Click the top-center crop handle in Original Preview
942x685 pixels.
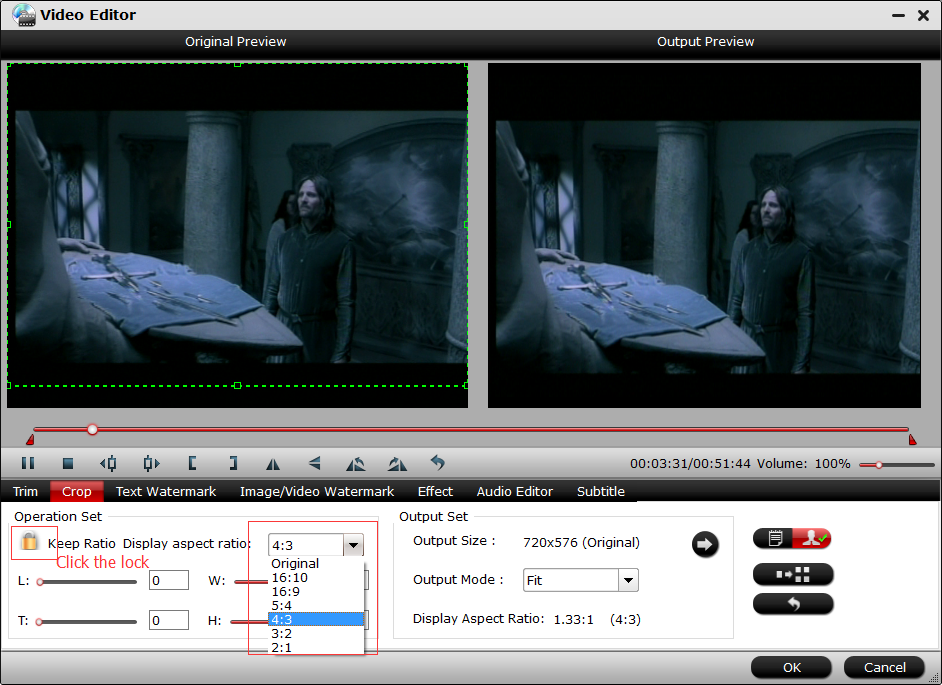tap(237, 64)
